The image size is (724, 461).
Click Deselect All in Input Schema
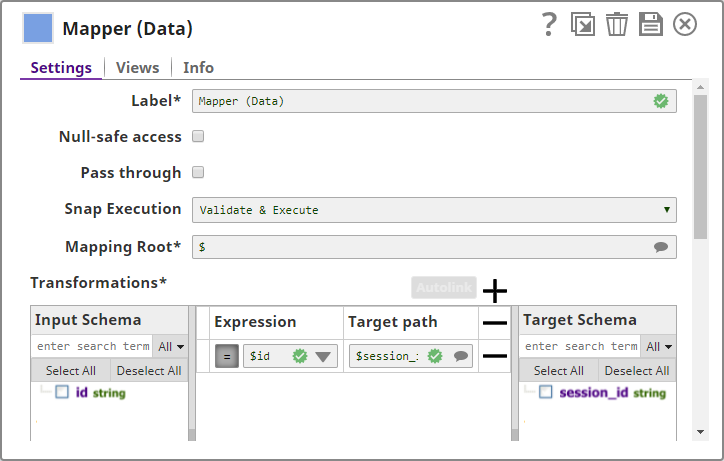click(149, 371)
